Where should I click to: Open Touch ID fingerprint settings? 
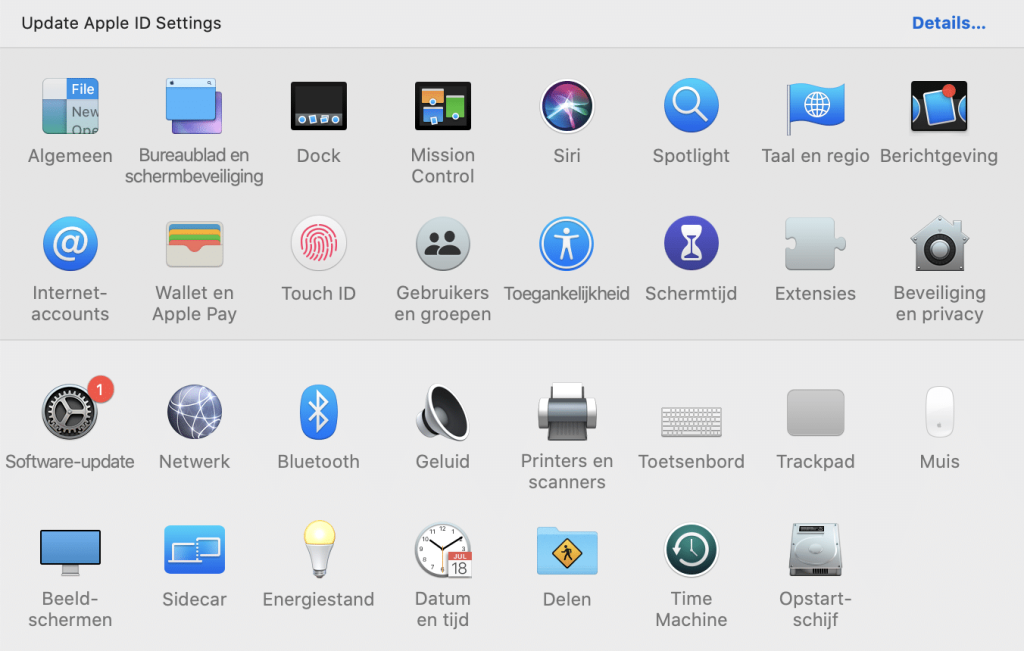[x=319, y=244]
